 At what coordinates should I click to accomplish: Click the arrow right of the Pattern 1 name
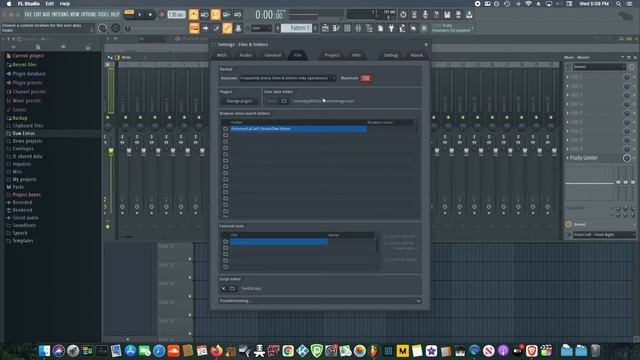click(x=315, y=28)
